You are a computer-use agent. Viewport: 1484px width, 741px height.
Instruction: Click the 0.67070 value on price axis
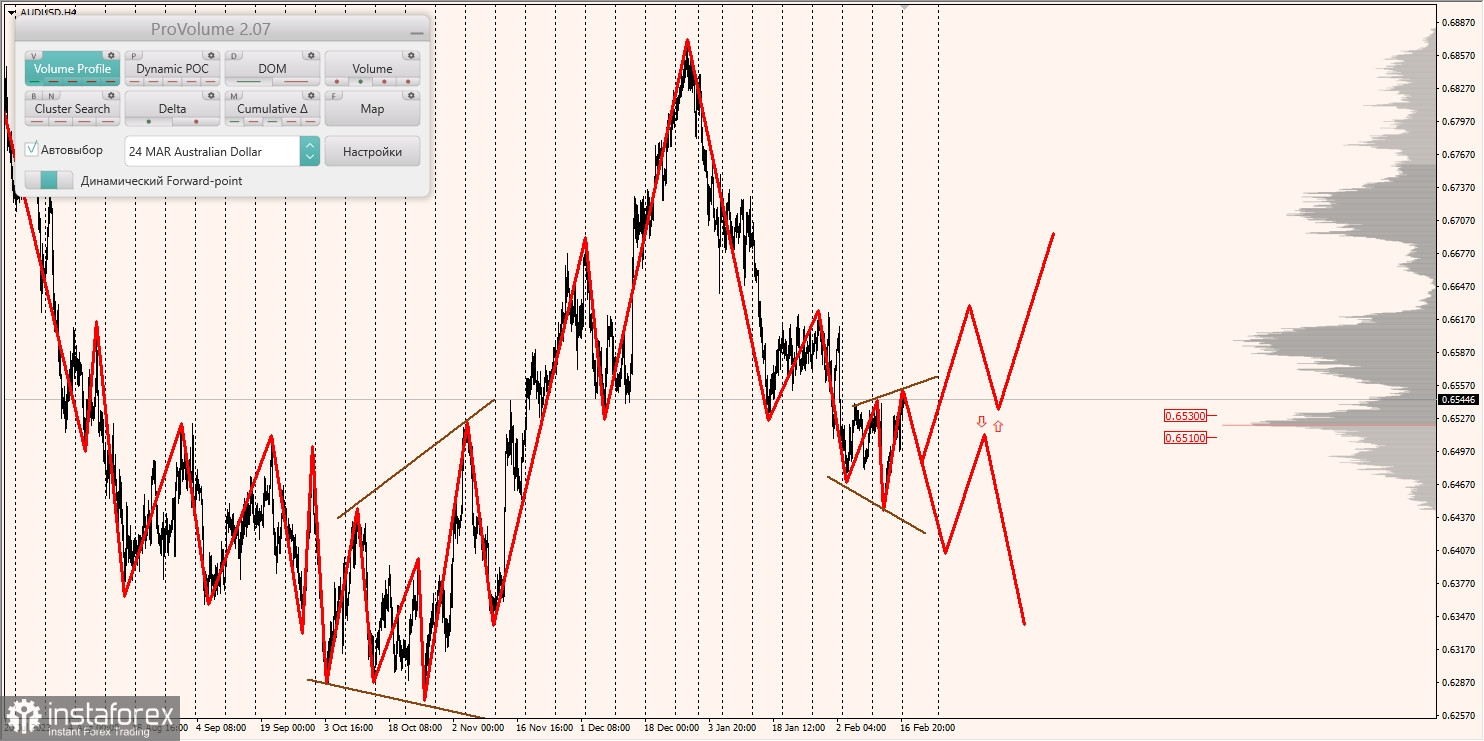[x=1459, y=220]
